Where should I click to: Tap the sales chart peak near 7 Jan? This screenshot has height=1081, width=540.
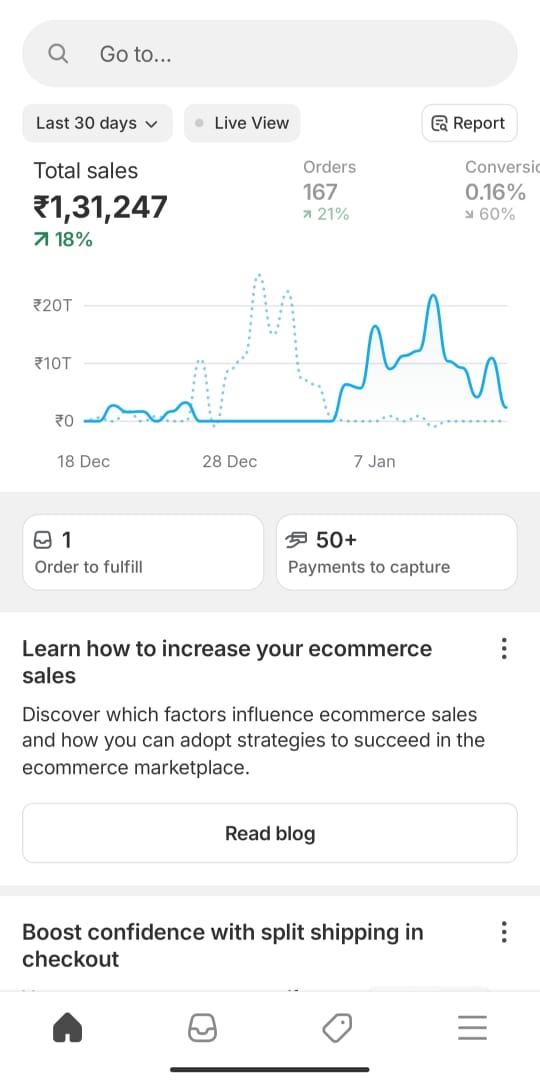[x=376, y=327]
